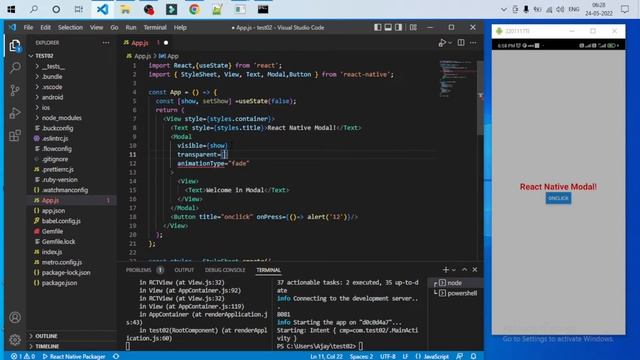Open Source Control view
This screenshot has height=360, width=640.
pos(15,90)
